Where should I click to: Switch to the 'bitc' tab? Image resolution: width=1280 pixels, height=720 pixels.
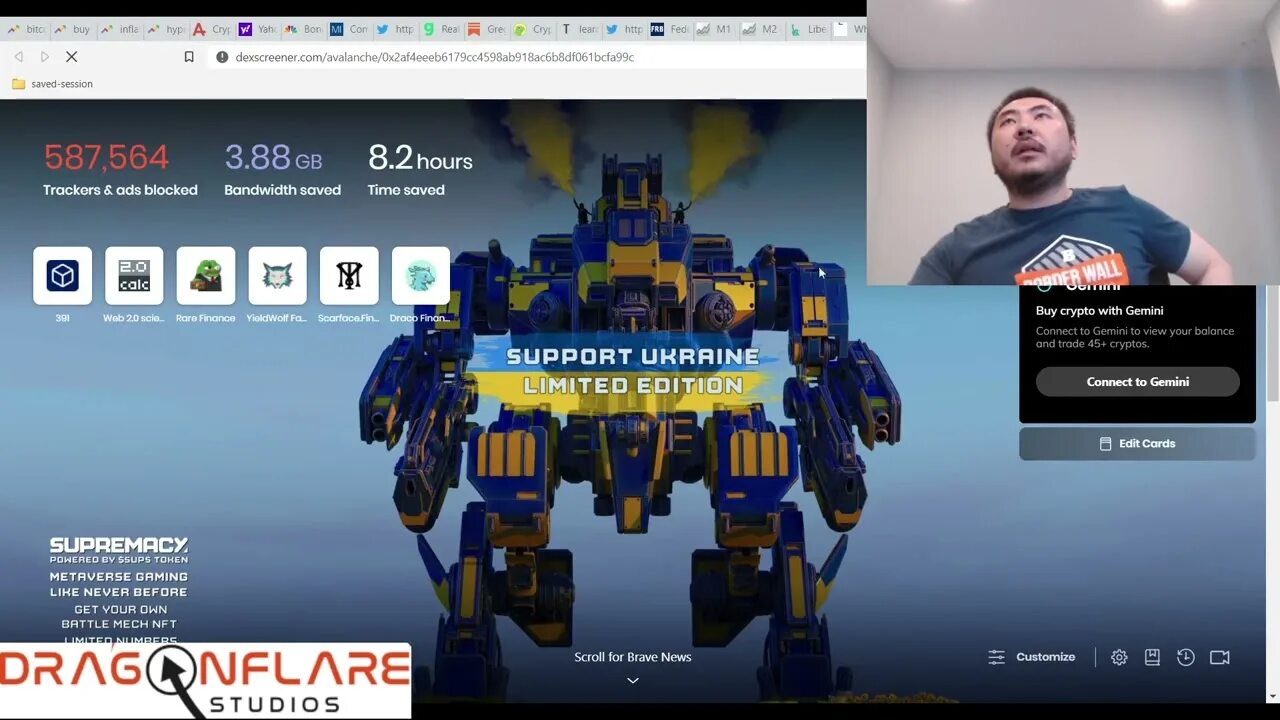coord(26,29)
